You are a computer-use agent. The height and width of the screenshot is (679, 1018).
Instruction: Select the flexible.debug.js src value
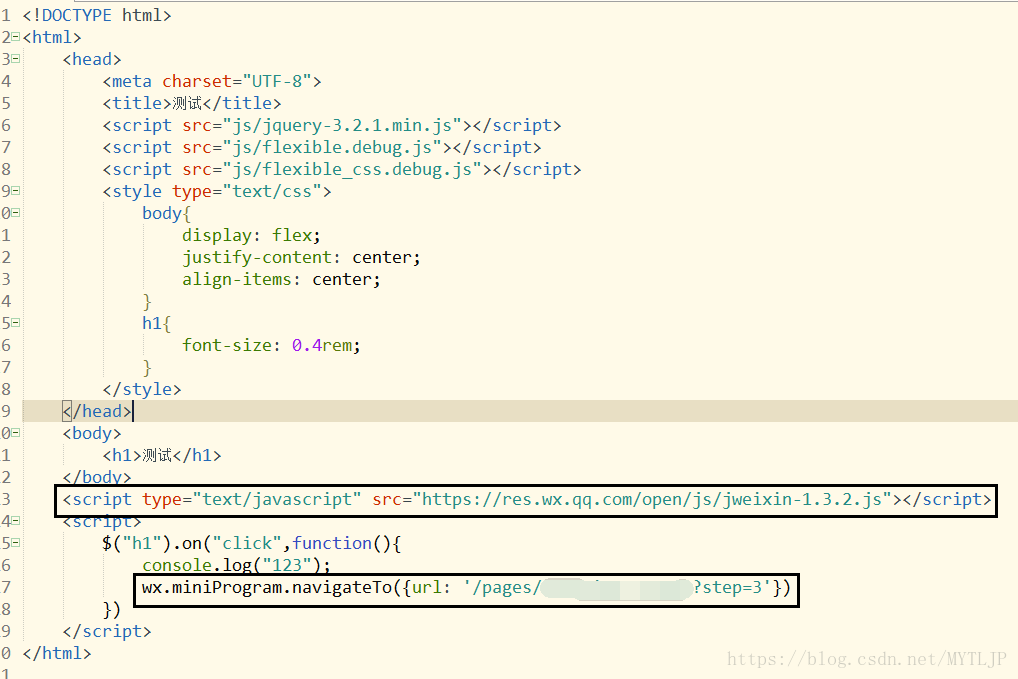332,147
